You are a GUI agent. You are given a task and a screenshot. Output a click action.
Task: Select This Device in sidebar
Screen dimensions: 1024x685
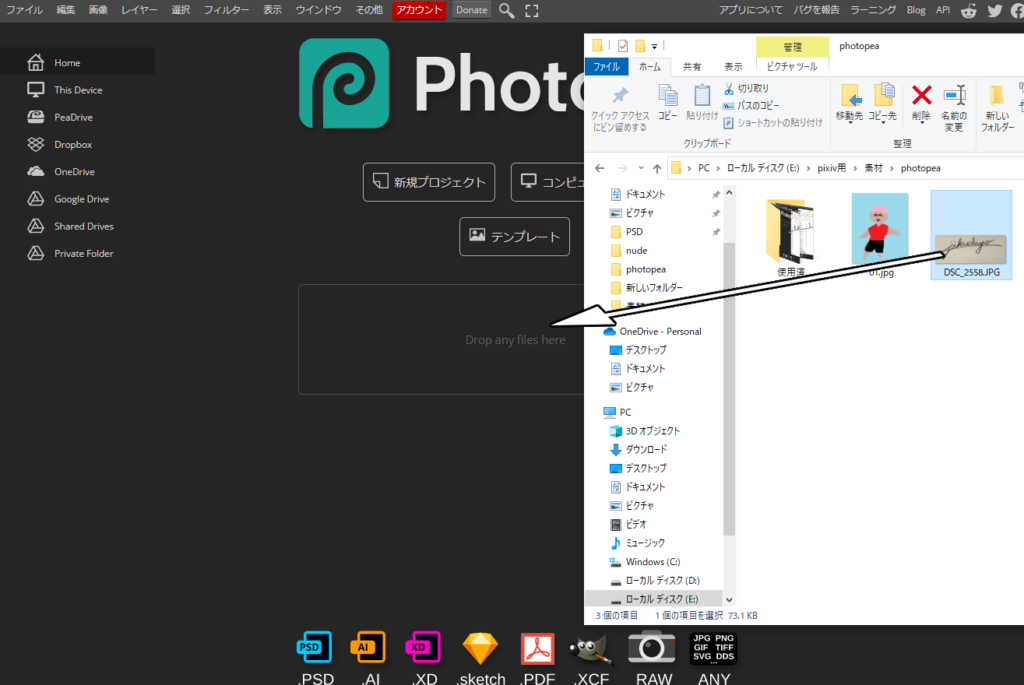pyautogui.click(x=77, y=90)
